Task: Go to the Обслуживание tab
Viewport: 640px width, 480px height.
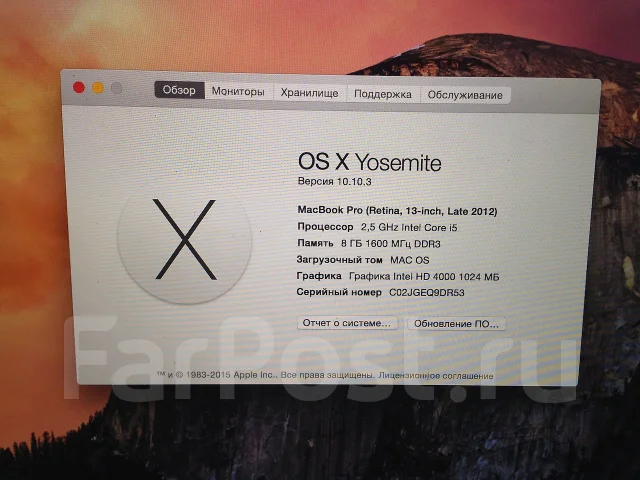Action: click(465, 95)
